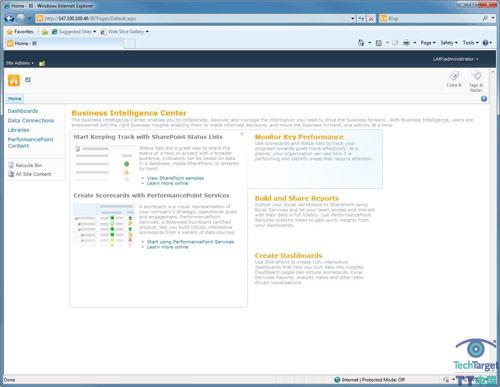Image resolution: width=500 pixels, height=387 pixels.
Task: Expand the search provider dropdown arrow
Action: click(x=493, y=18)
